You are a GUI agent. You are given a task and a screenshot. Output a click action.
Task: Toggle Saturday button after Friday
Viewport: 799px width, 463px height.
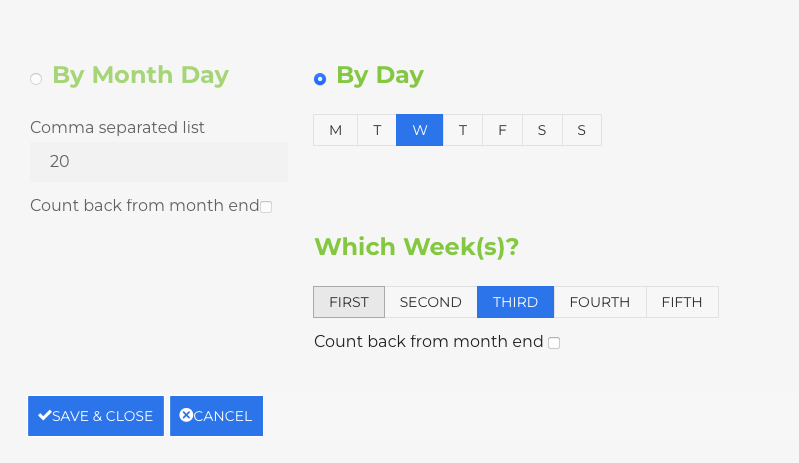pos(542,130)
